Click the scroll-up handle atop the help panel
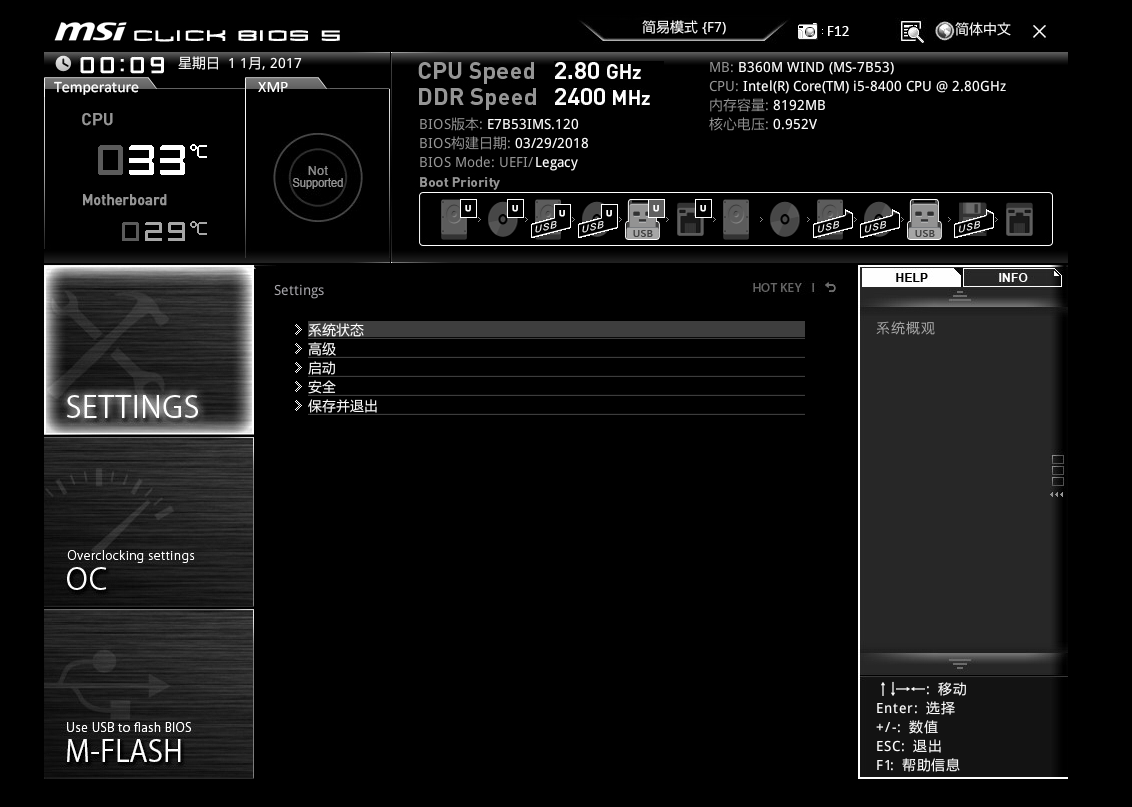The width and height of the screenshot is (1132, 807). 959,295
